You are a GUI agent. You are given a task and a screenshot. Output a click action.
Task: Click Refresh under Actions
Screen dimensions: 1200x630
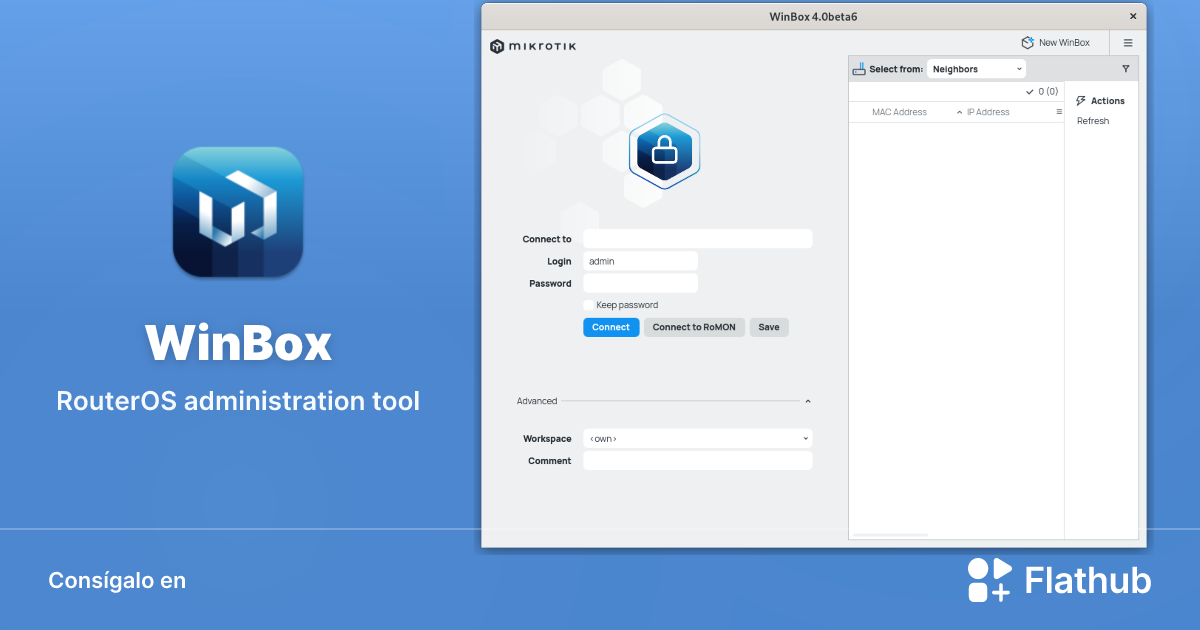pos(1092,120)
